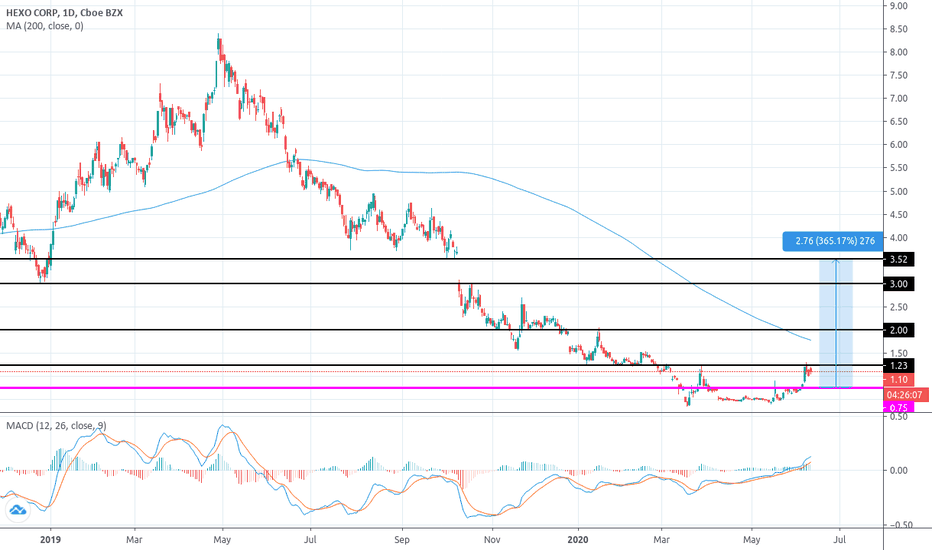Click the 1.23 horizontal line price tag
Viewport: 932px width, 550px height.
[x=899, y=366]
